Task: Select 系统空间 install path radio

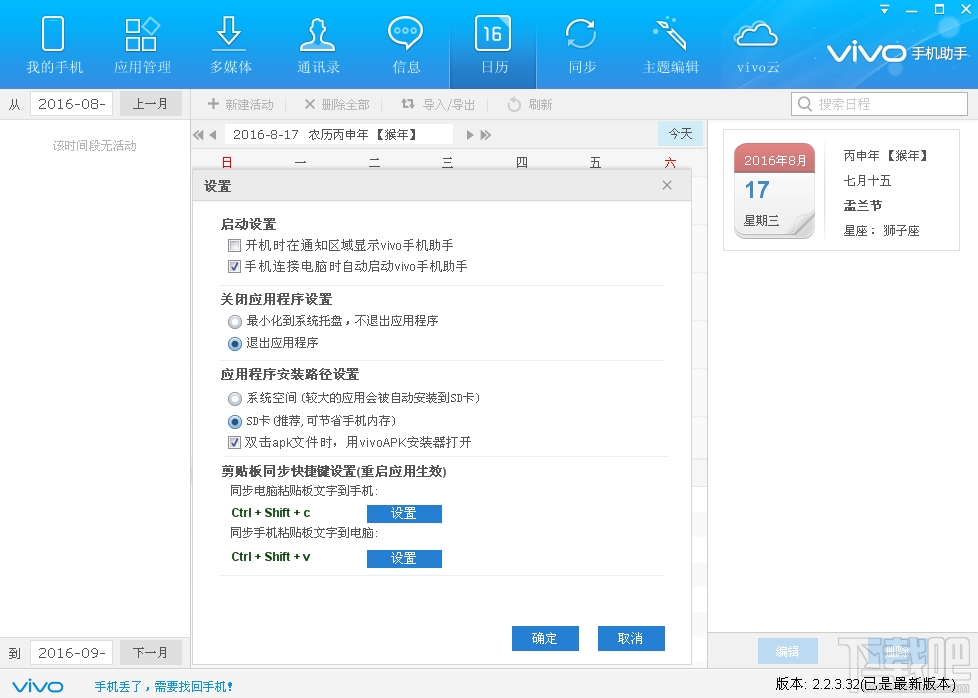Action: (235, 399)
